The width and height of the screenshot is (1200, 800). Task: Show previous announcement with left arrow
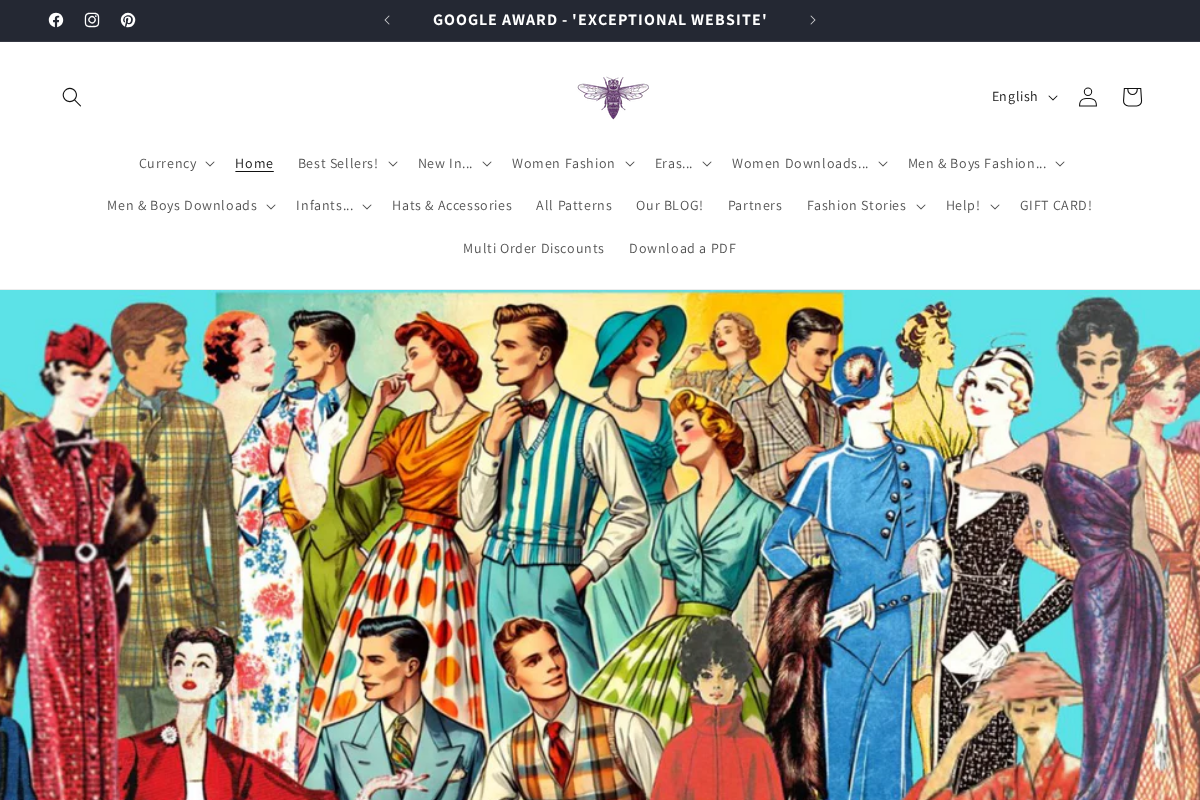click(385, 19)
